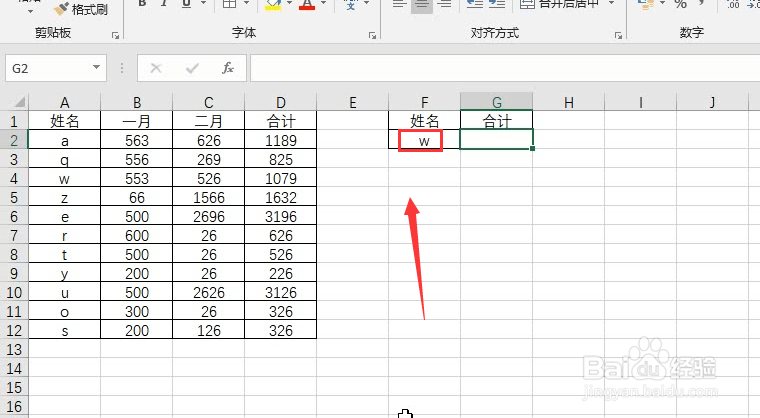Viewport: 760px width, 418px height.
Task: Click the Enter checkmark in formula bar
Action: 192,68
